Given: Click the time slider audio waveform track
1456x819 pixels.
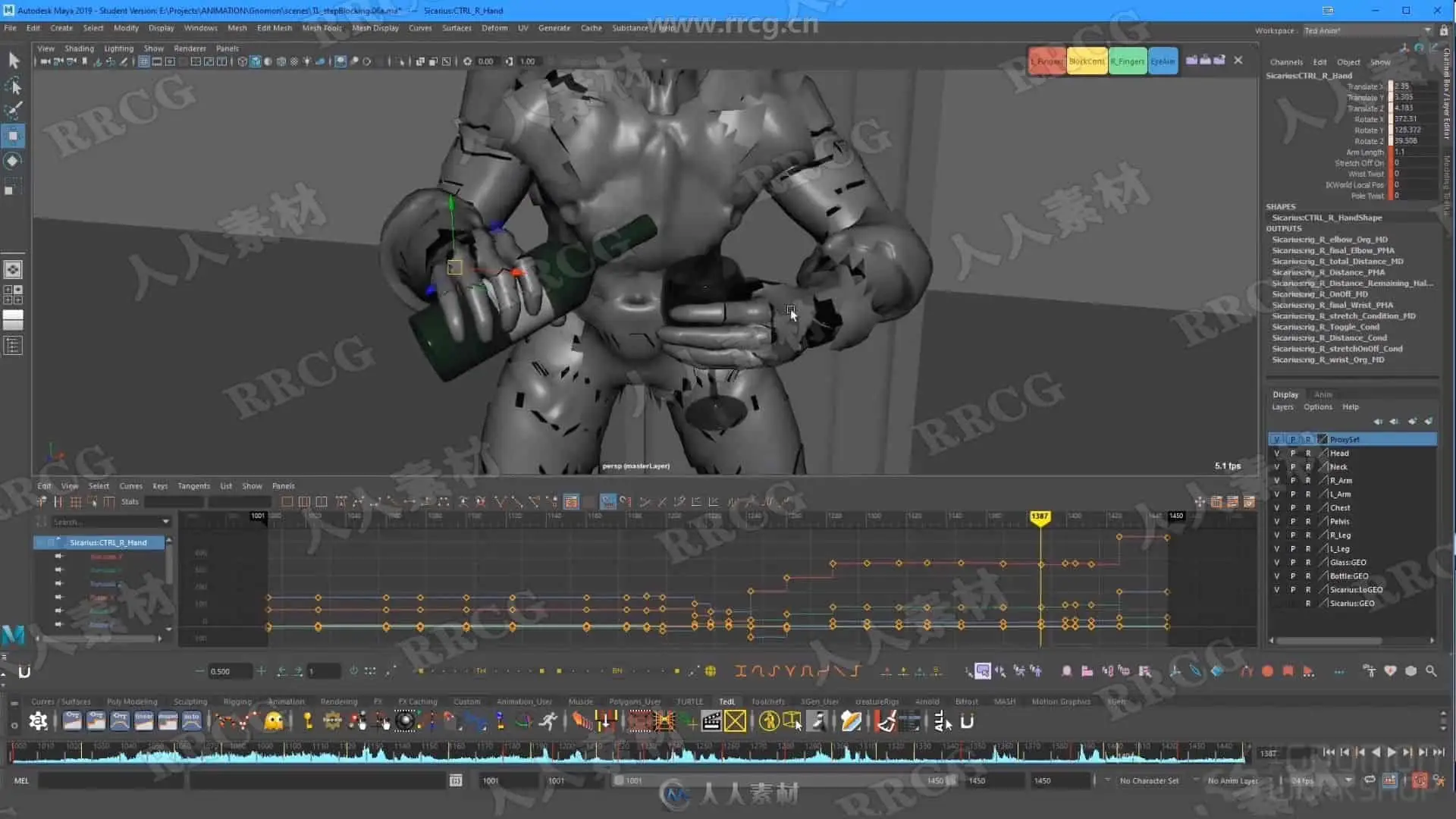Looking at the screenshot, I should pos(626,752).
